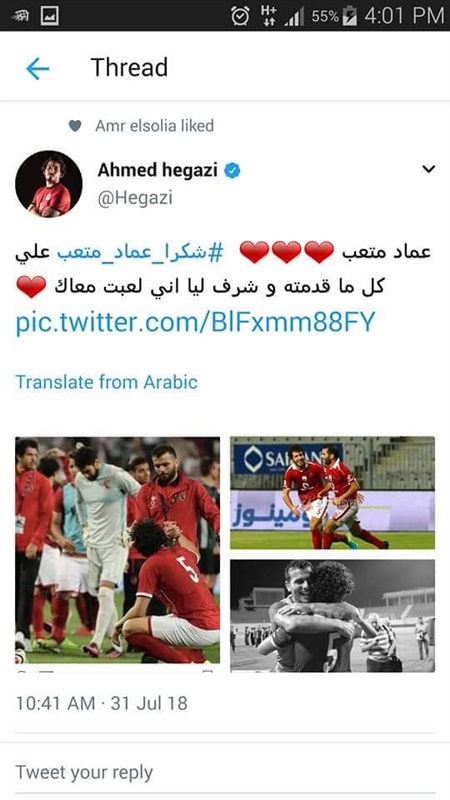Tap the alarm clock status bar icon
The height and width of the screenshot is (800, 450).
240,16
